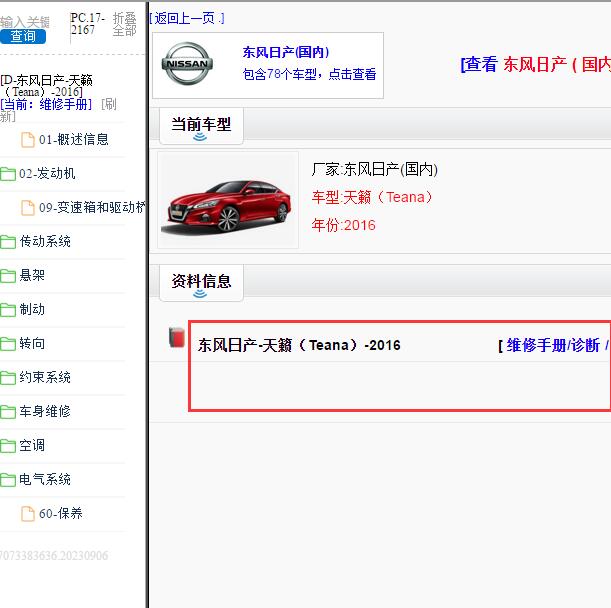Expand the 空调 folder
This screenshot has width=611, height=608.
point(32,445)
